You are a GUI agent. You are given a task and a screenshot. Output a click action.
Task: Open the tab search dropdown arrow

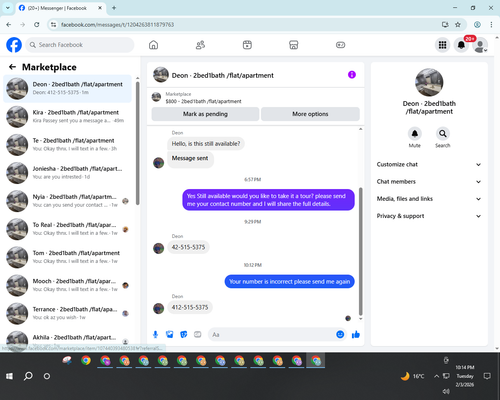8,8
